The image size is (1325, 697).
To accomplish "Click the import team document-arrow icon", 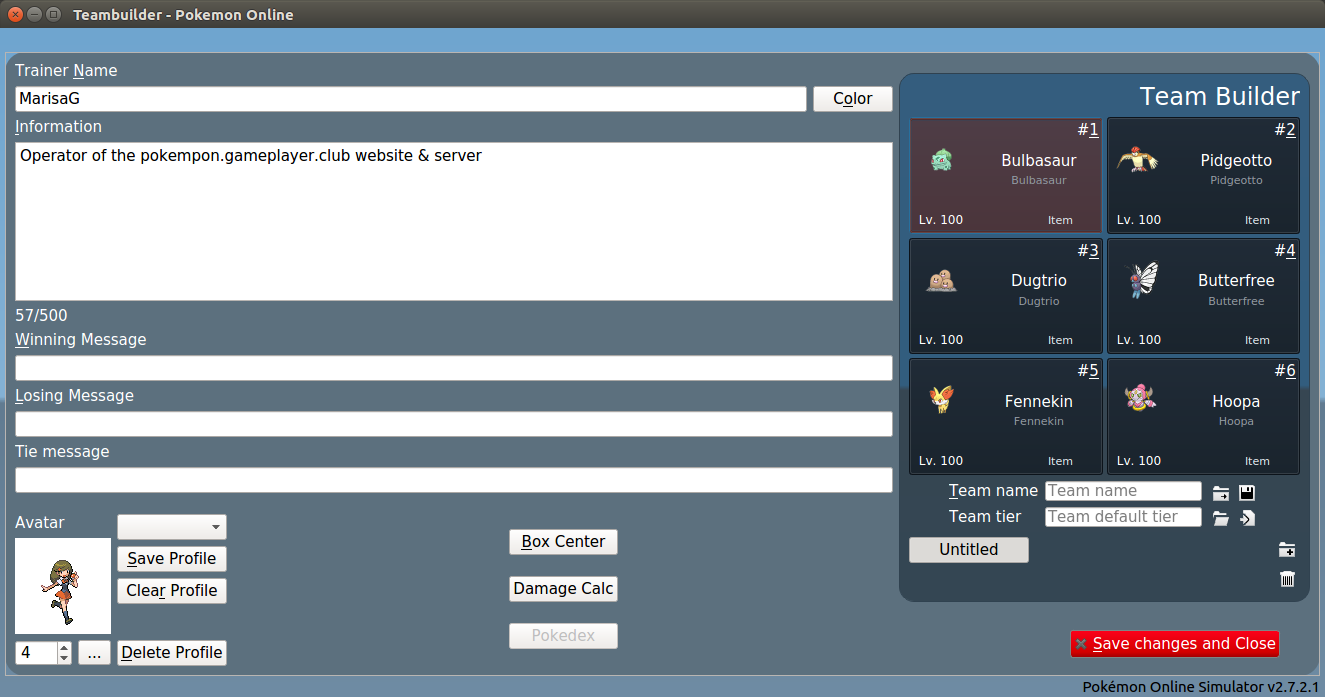I will click(x=1247, y=518).
